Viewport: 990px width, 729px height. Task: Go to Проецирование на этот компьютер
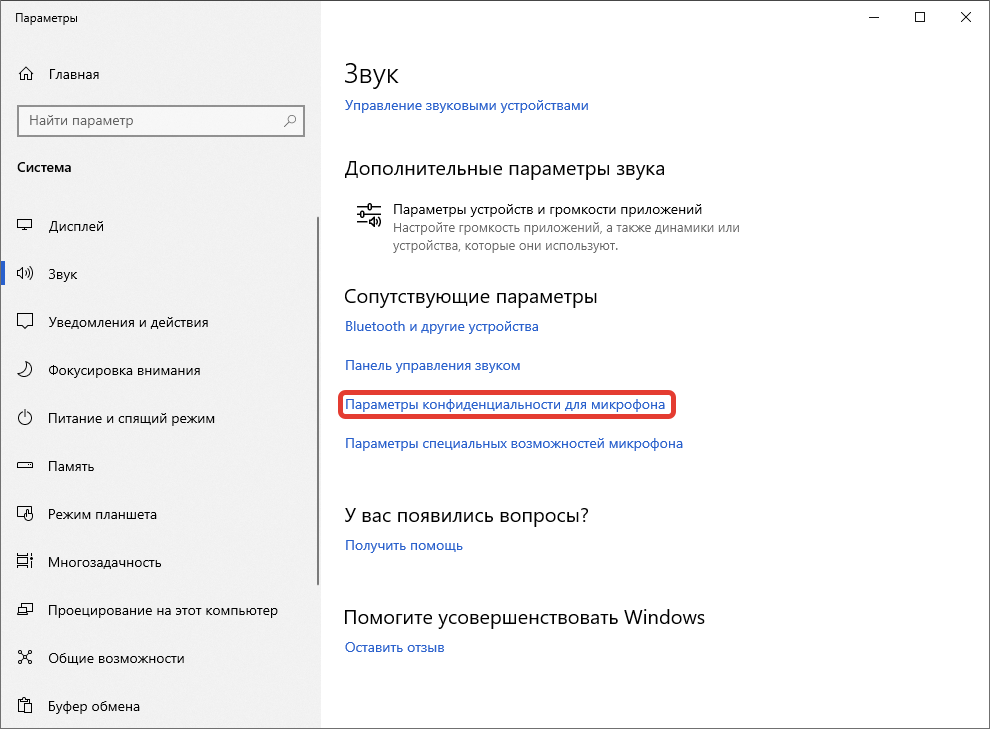(x=162, y=610)
